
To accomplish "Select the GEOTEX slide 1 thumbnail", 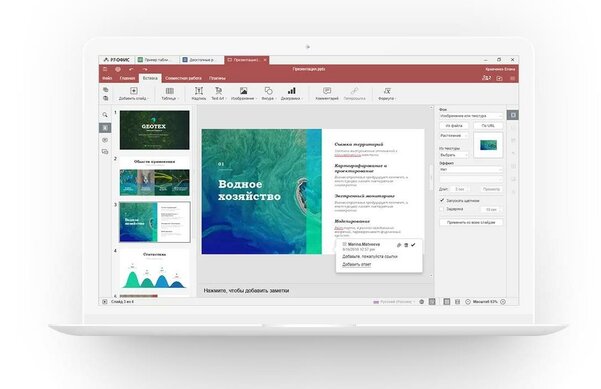I will (154, 130).
